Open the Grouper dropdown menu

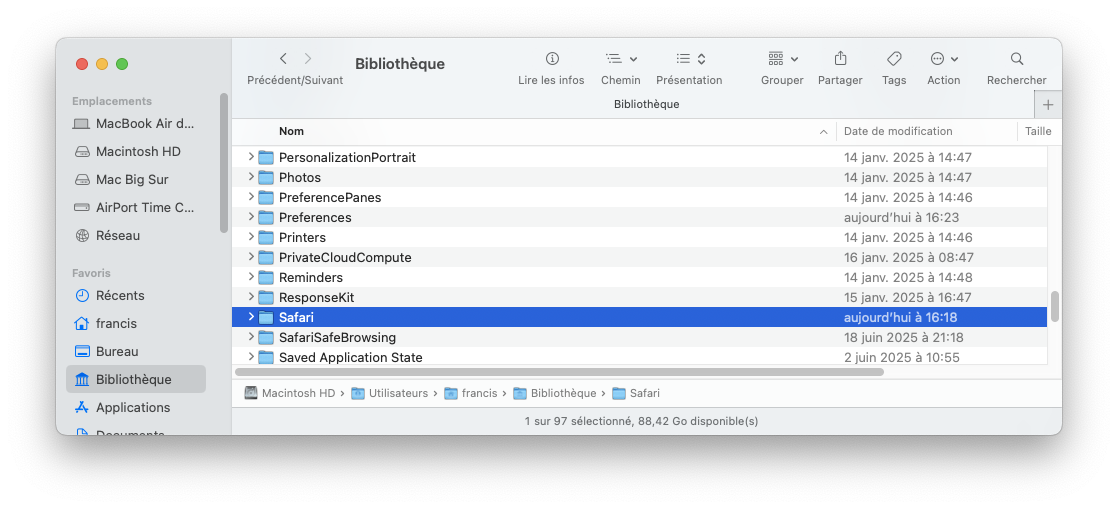(782, 59)
